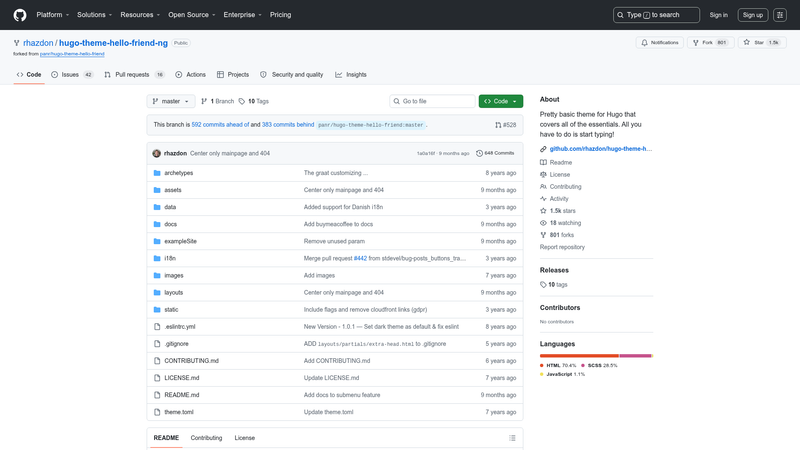Click rhazdon avatar in commit row
800x450 pixels.
coord(157,153)
